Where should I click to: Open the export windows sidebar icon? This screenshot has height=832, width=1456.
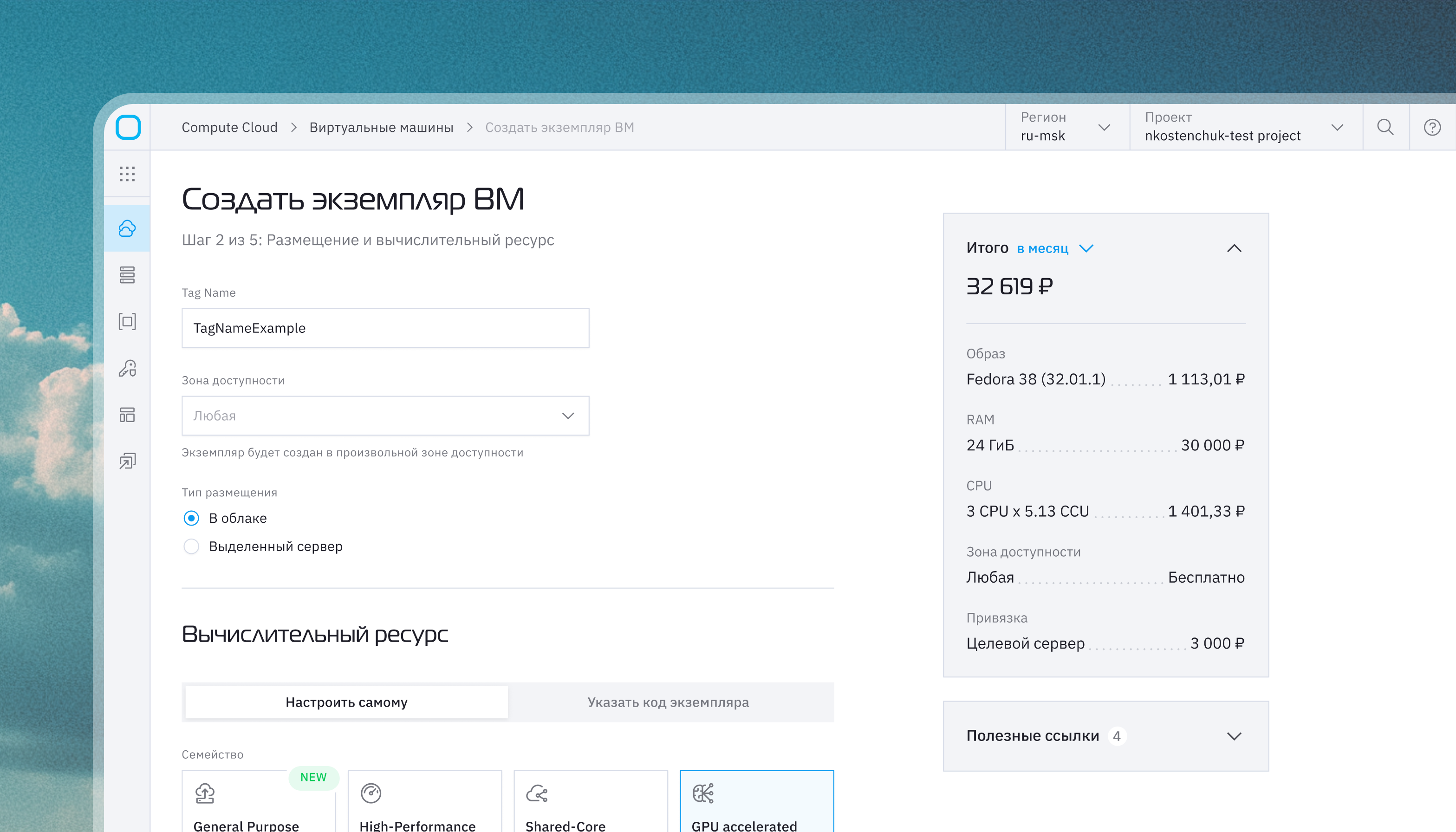click(x=127, y=461)
